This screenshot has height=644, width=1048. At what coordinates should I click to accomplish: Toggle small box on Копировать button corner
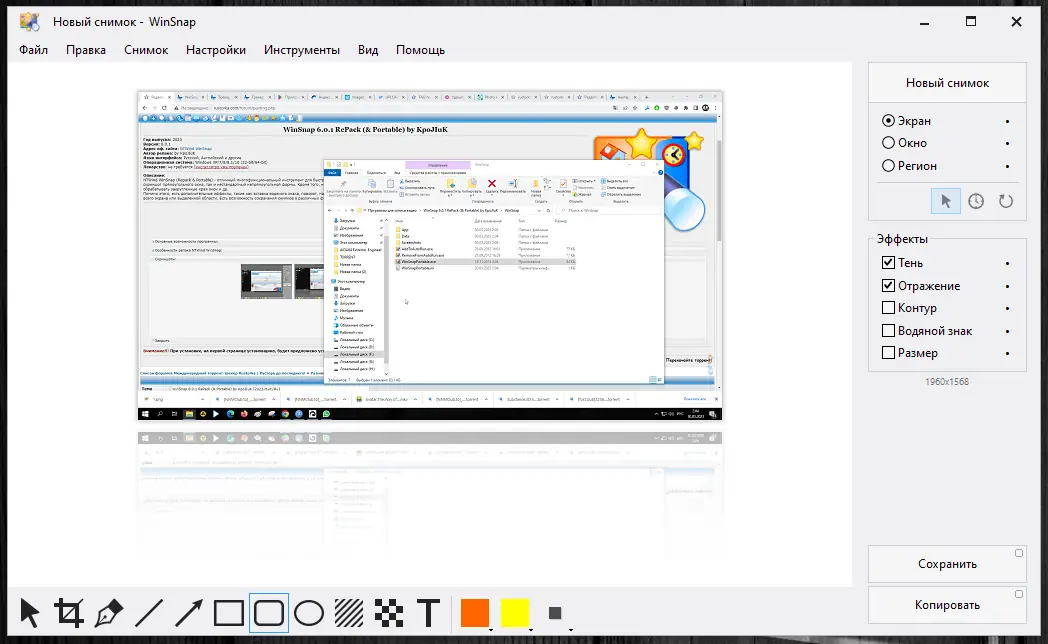[x=1019, y=594]
